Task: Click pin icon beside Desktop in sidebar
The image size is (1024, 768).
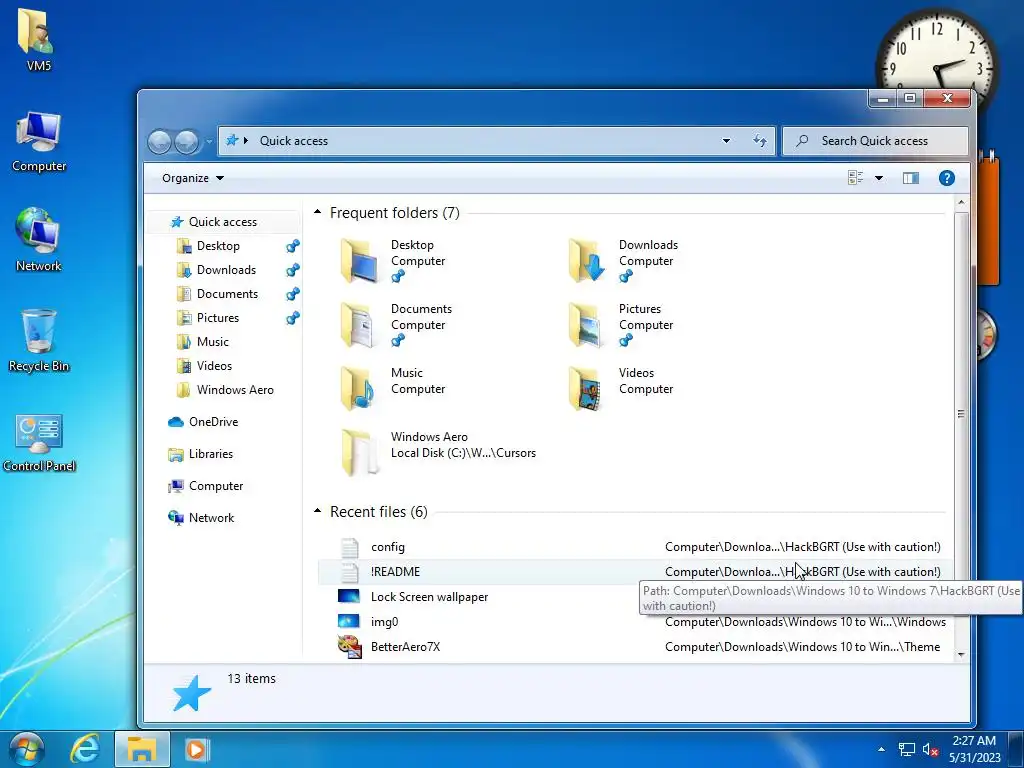Action: [x=293, y=246]
